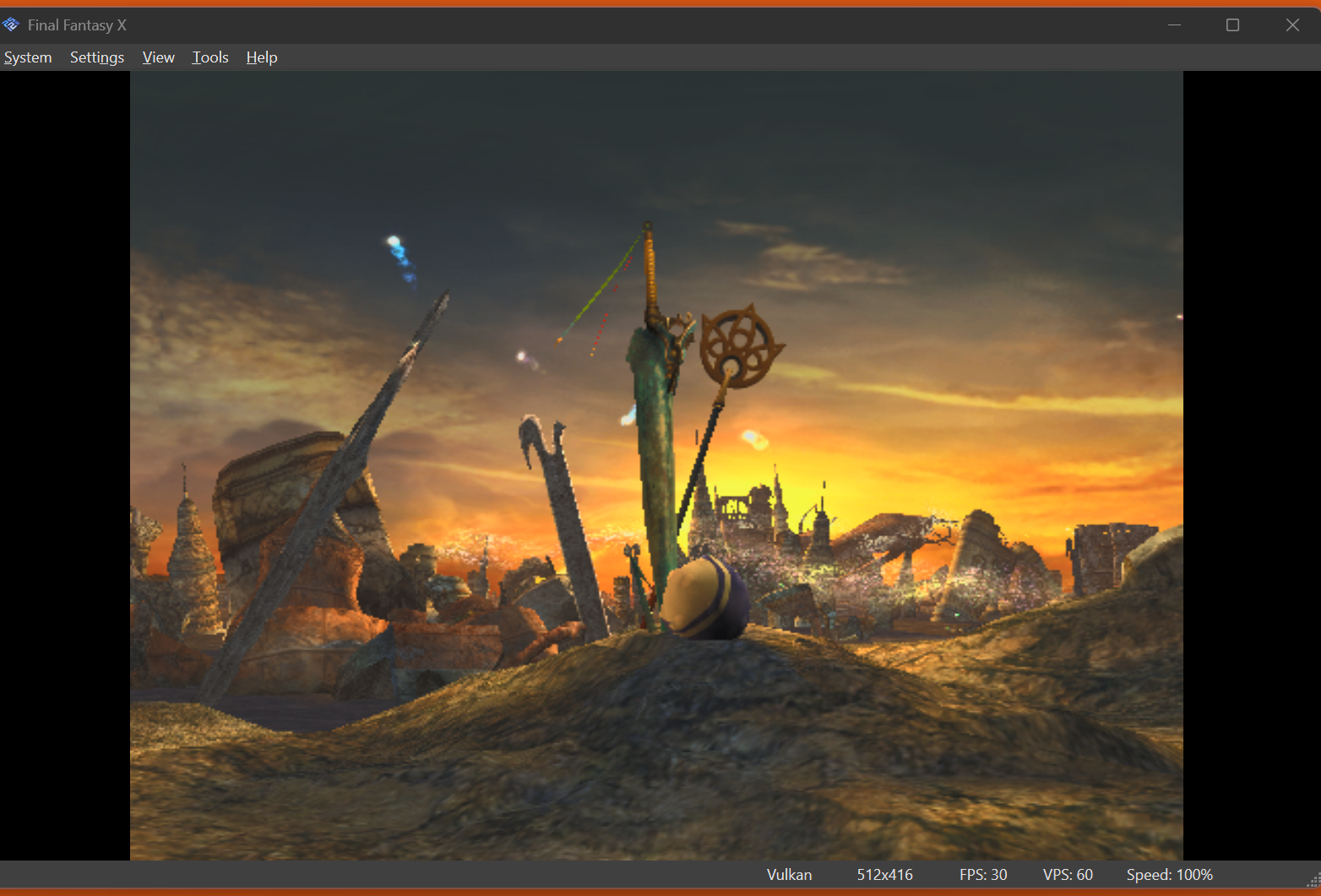1321x896 pixels.
Task: Minimize the Final Fantasy X window
Action: click(1174, 25)
